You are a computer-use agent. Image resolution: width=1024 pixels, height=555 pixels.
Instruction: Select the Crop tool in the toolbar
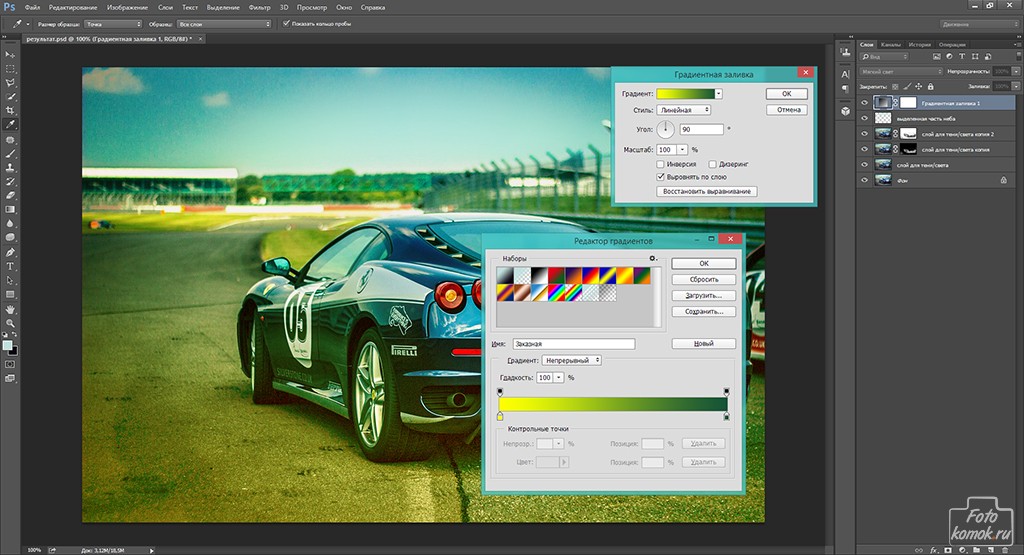[x=11, y=110]
